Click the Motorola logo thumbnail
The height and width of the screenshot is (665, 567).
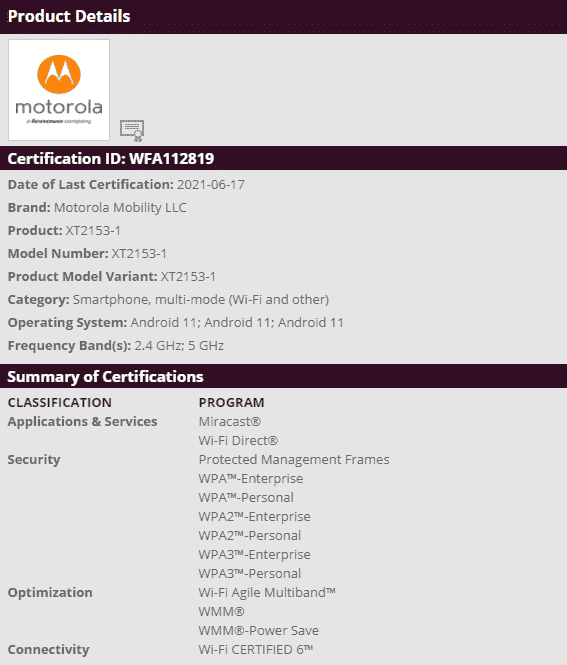pos(59,90)
